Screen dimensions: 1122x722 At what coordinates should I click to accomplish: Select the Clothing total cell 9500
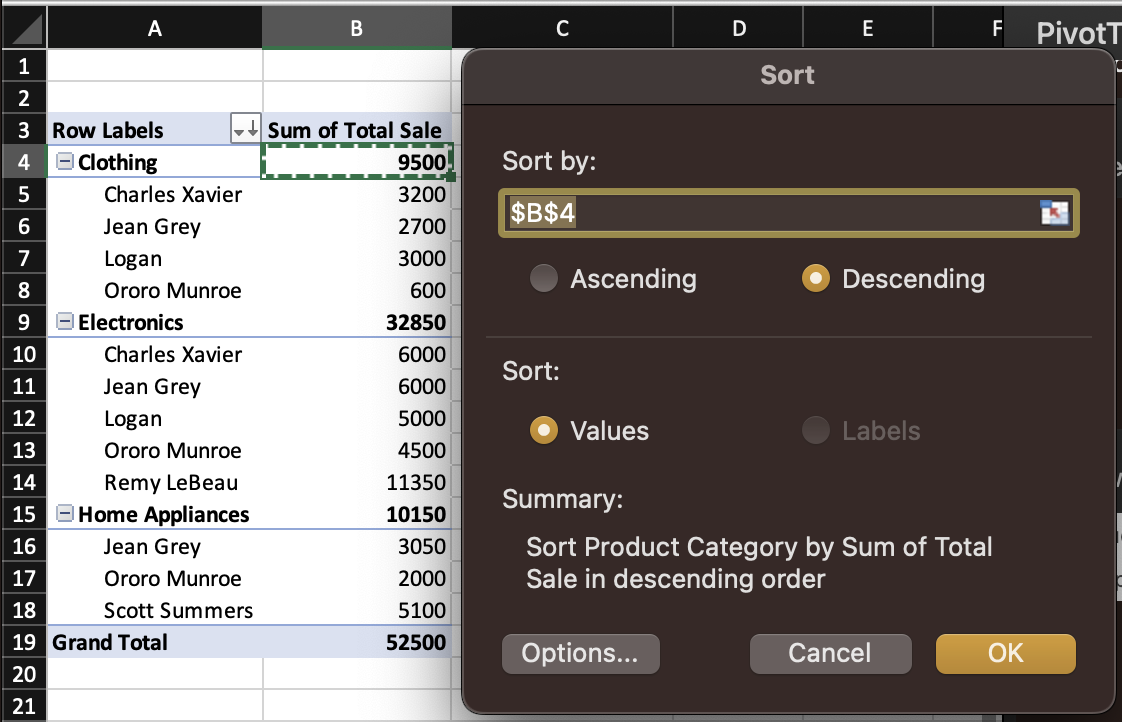[356, 162]
